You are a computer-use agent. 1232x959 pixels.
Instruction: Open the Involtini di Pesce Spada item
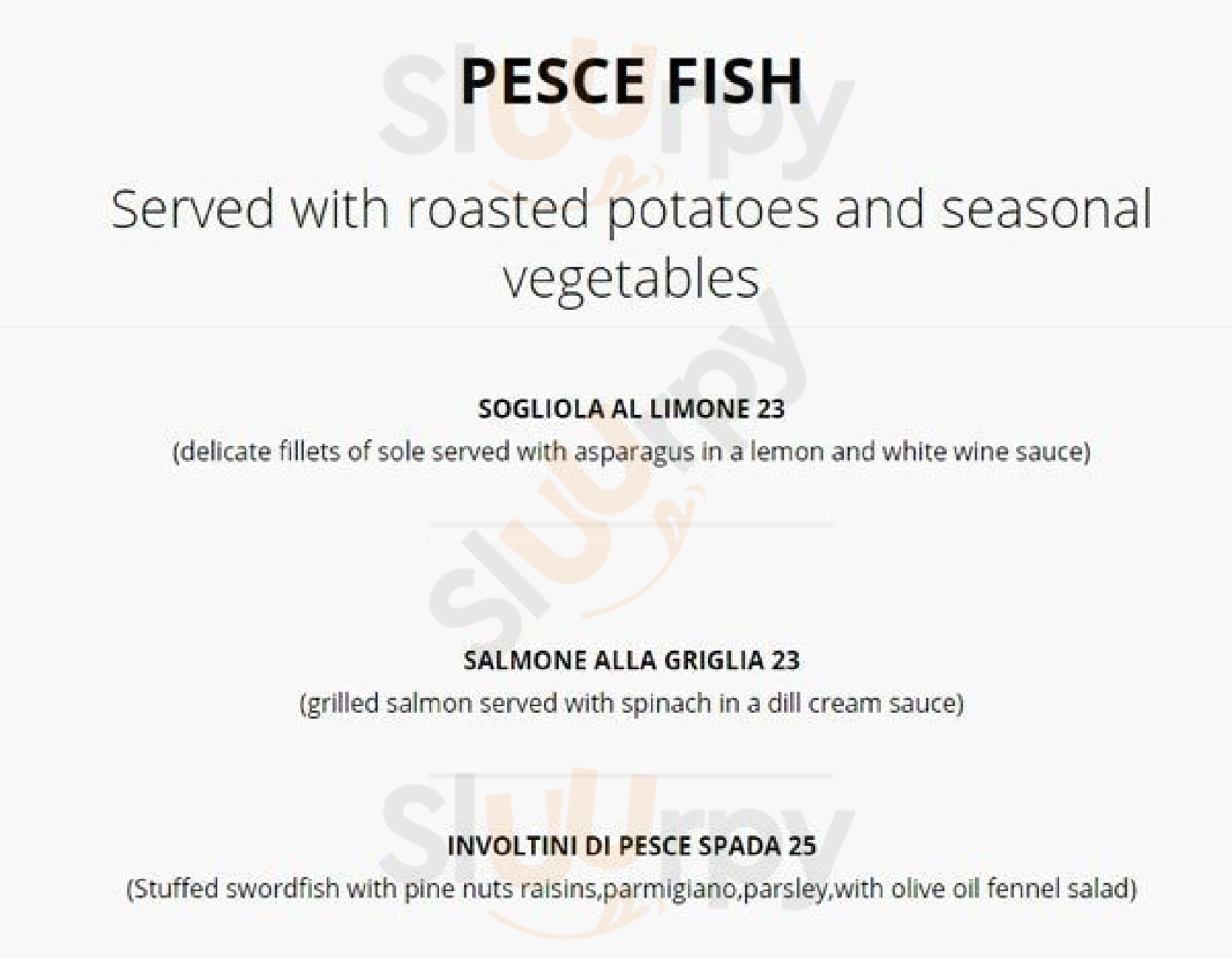631,846
